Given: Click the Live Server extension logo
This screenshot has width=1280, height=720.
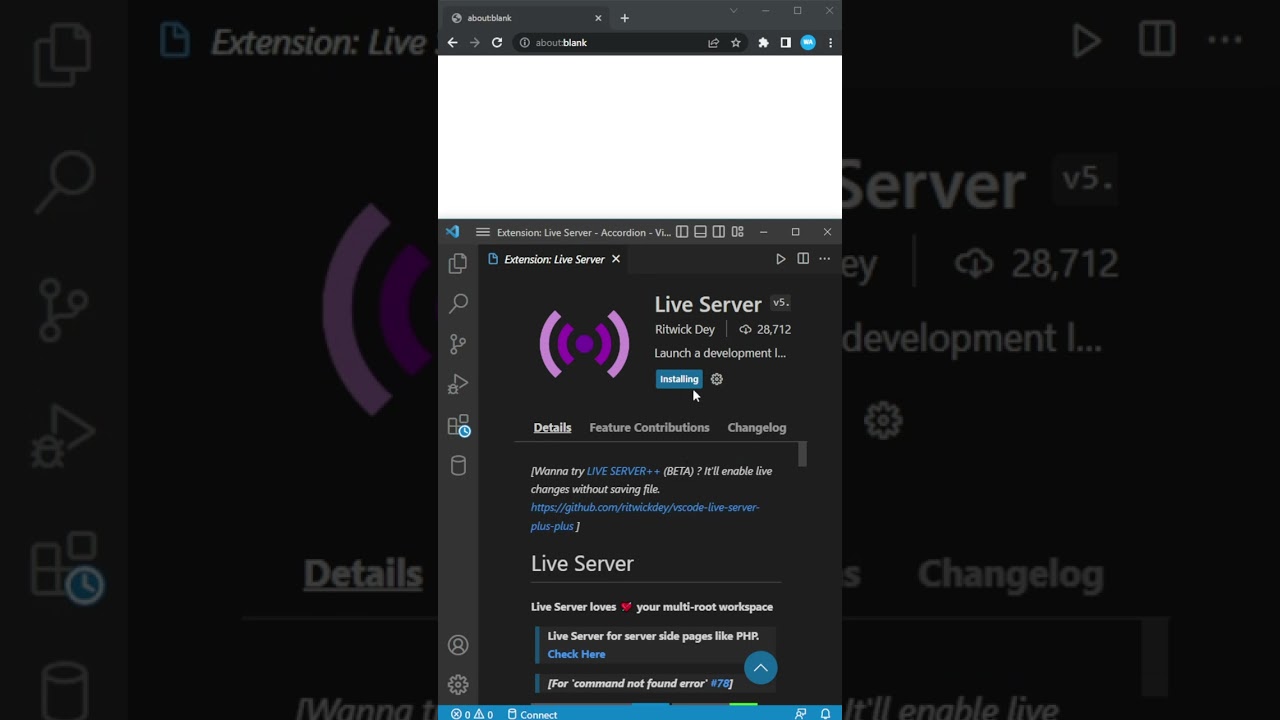Looking at the screenshot, I should coord(584,344).
